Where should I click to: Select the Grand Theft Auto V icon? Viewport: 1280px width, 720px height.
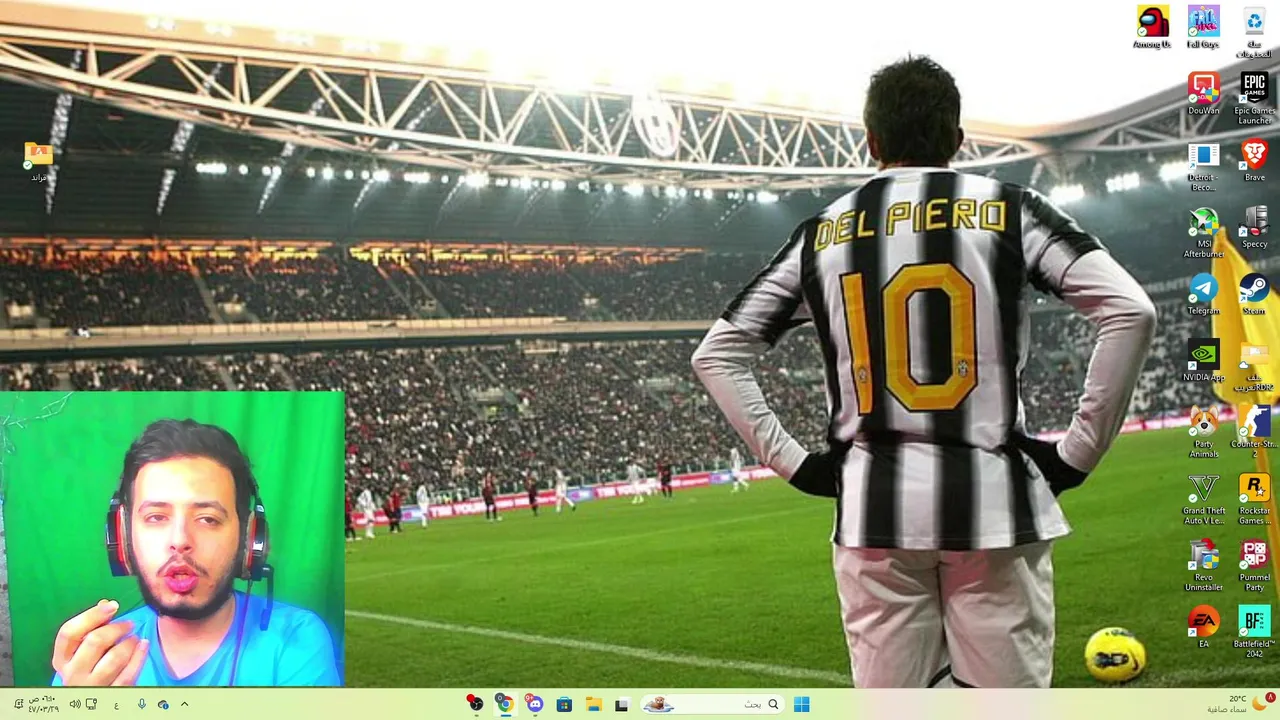pyautogui.click(x=1203, y=500)
